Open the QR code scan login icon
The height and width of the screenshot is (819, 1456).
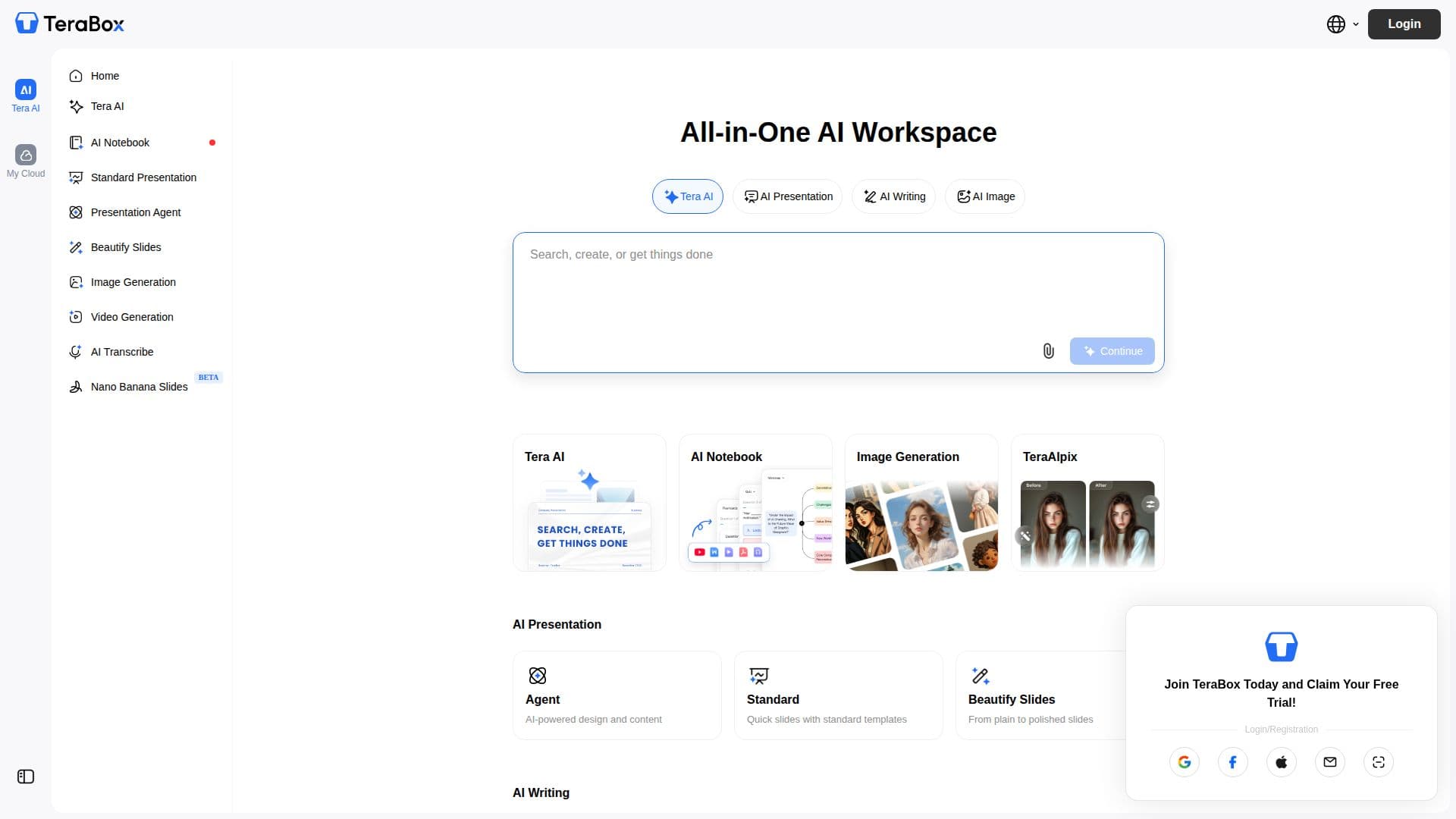(x=1379, y=762)
